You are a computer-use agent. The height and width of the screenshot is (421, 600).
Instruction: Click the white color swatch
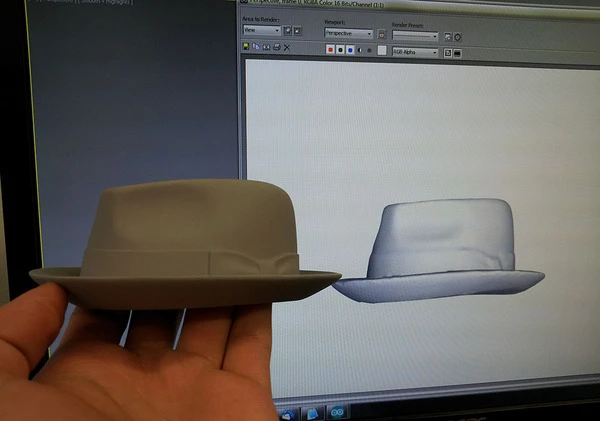[382, 50]
